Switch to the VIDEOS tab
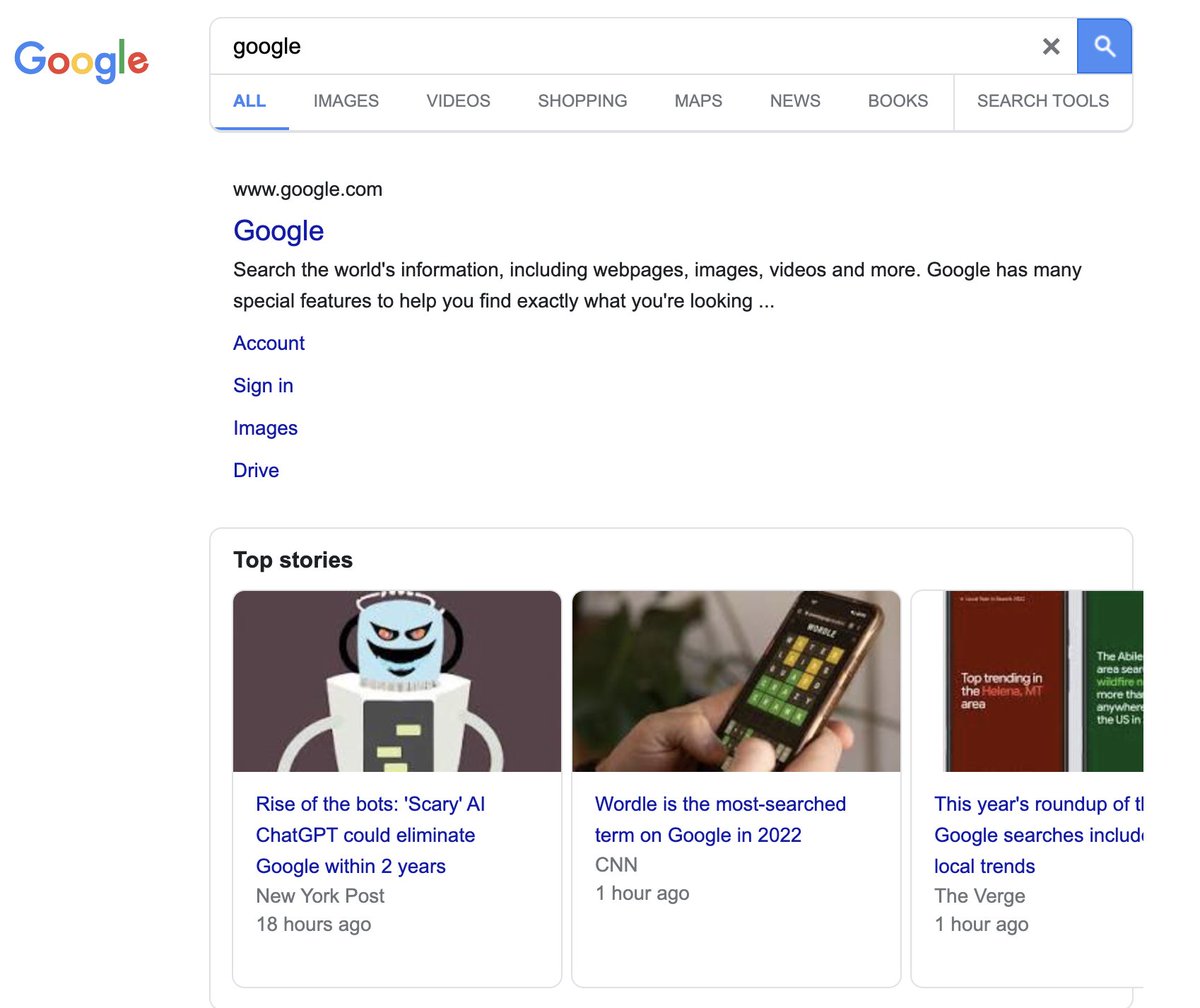 point(458,101)
